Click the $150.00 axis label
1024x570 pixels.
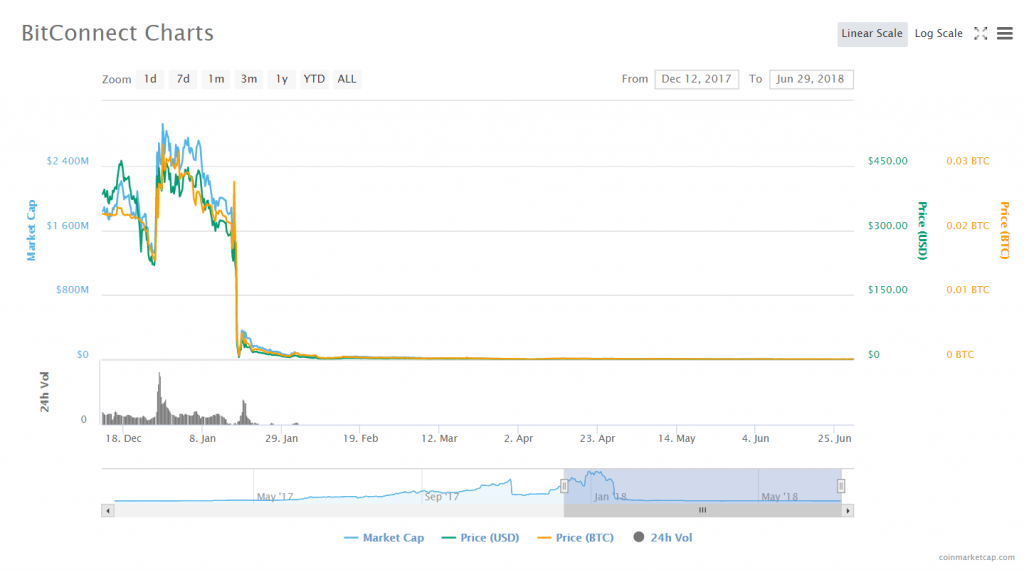click(888, 290)
